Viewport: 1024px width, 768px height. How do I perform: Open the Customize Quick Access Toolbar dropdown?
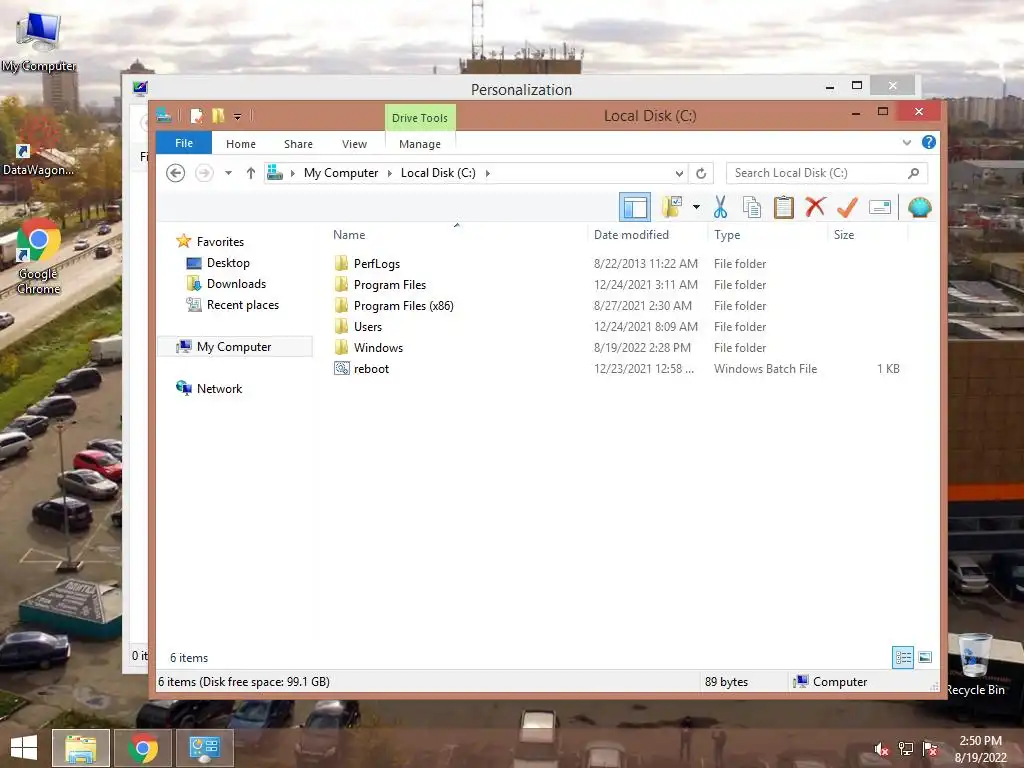[238, 117]
